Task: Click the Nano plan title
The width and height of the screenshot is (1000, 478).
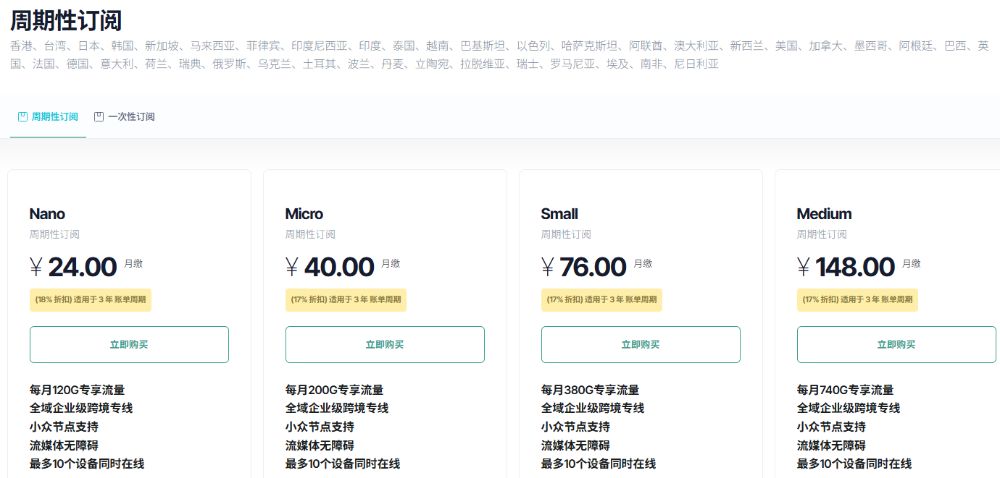Action: click(x=47, y=214)
